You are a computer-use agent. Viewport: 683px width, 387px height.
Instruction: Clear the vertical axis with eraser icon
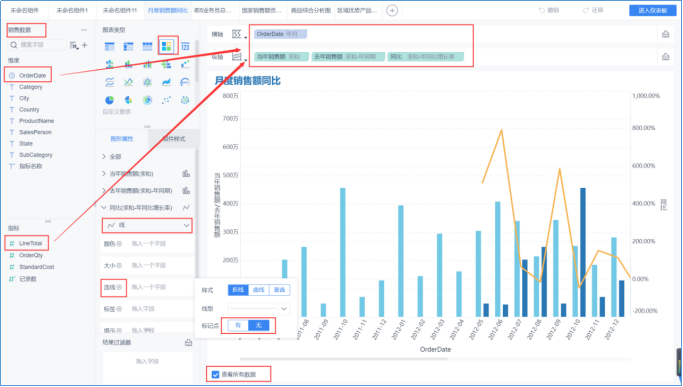[666, 57]
